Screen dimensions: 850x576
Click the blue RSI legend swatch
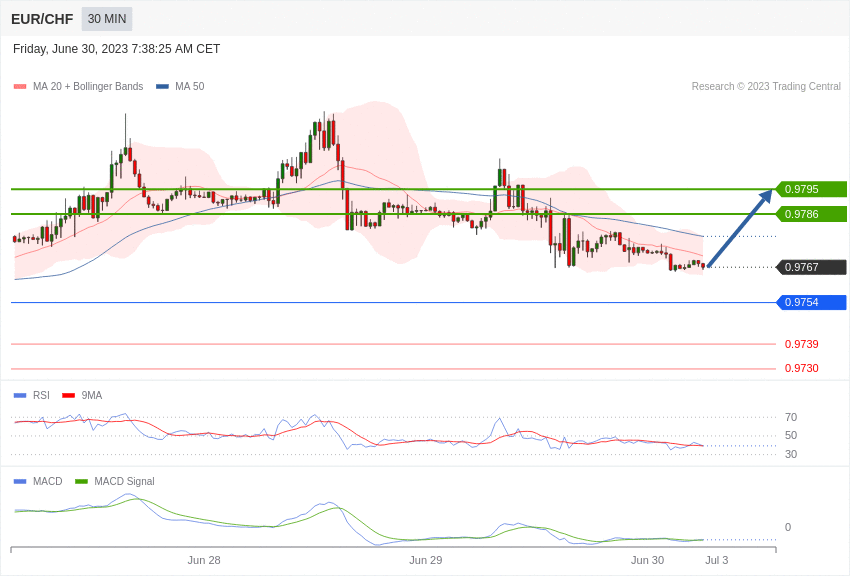tap(20, 396)
